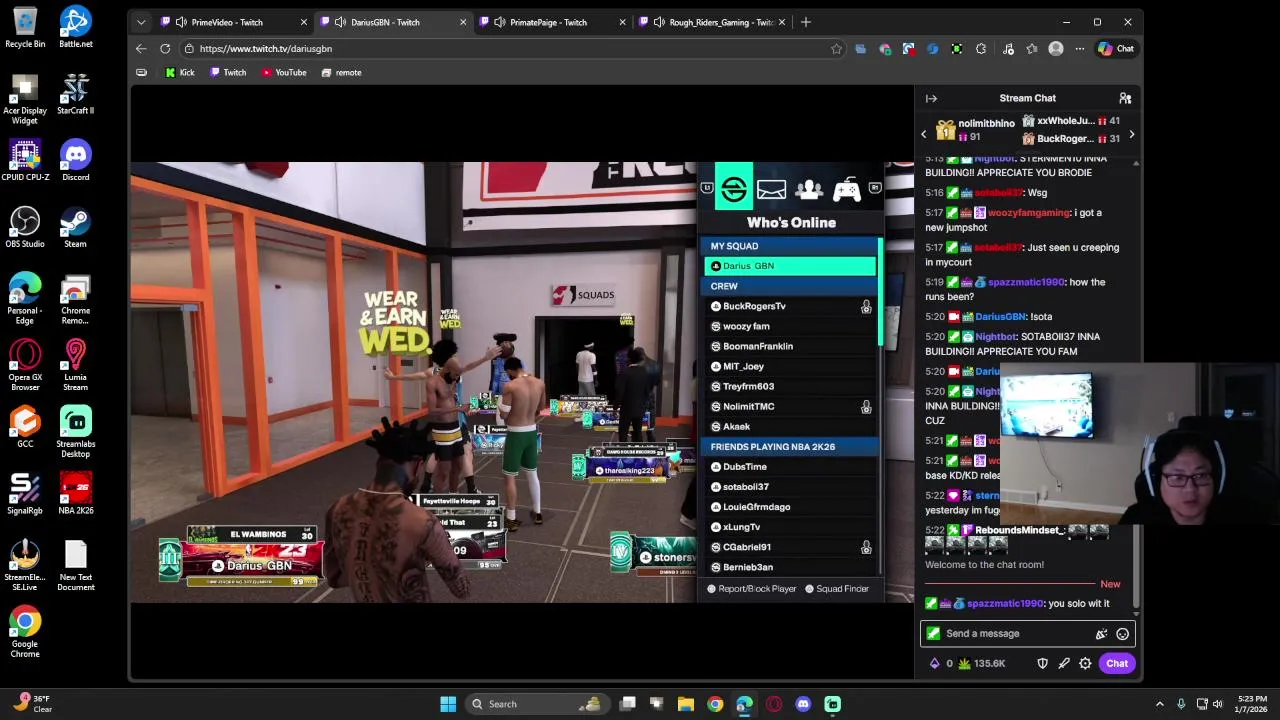This screenshot has height=720, width=1280.
Task: Click spazzmatic1990 username in latest chat message
Action: [1005, 603]
